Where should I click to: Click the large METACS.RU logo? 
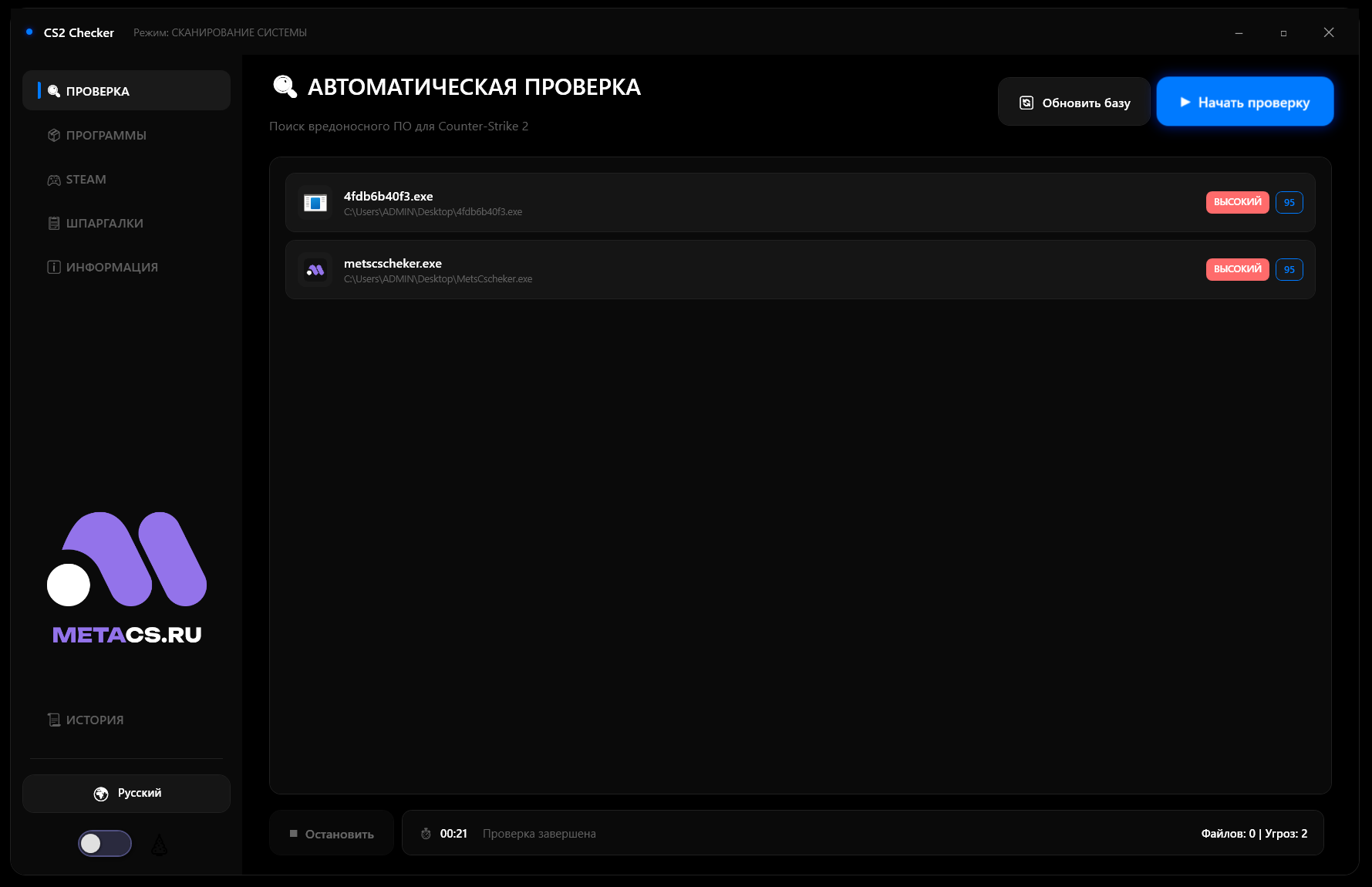click(x=126, y=577)
